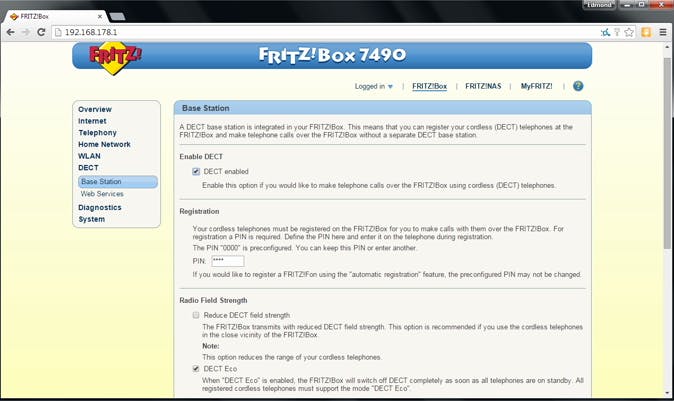
Task: Select DECT in sidebar
Action: click(89, 168)
